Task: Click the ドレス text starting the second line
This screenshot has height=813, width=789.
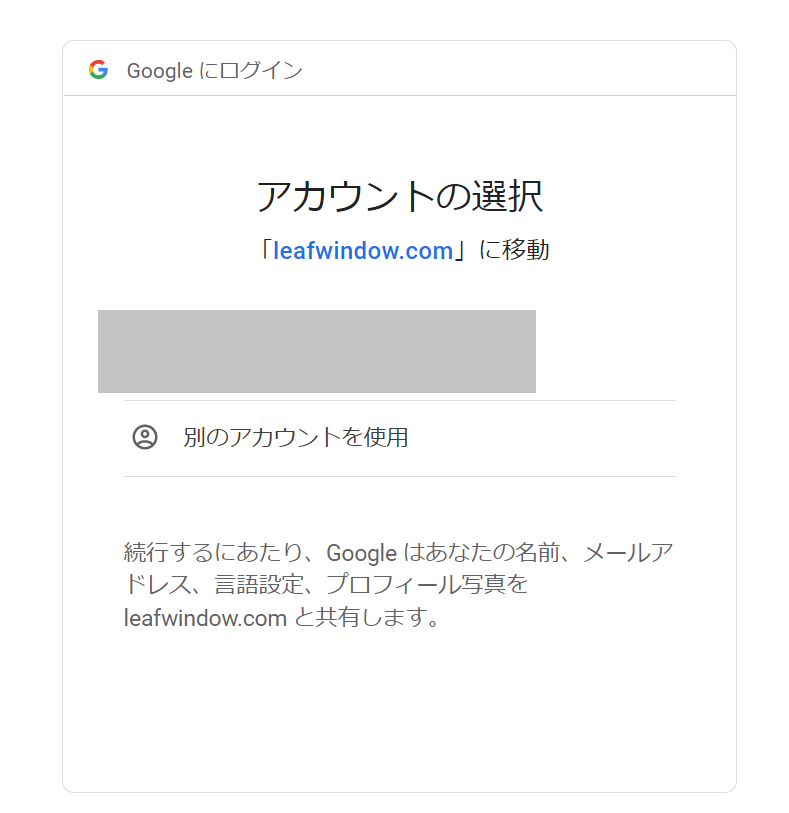Action: (158, 585)
